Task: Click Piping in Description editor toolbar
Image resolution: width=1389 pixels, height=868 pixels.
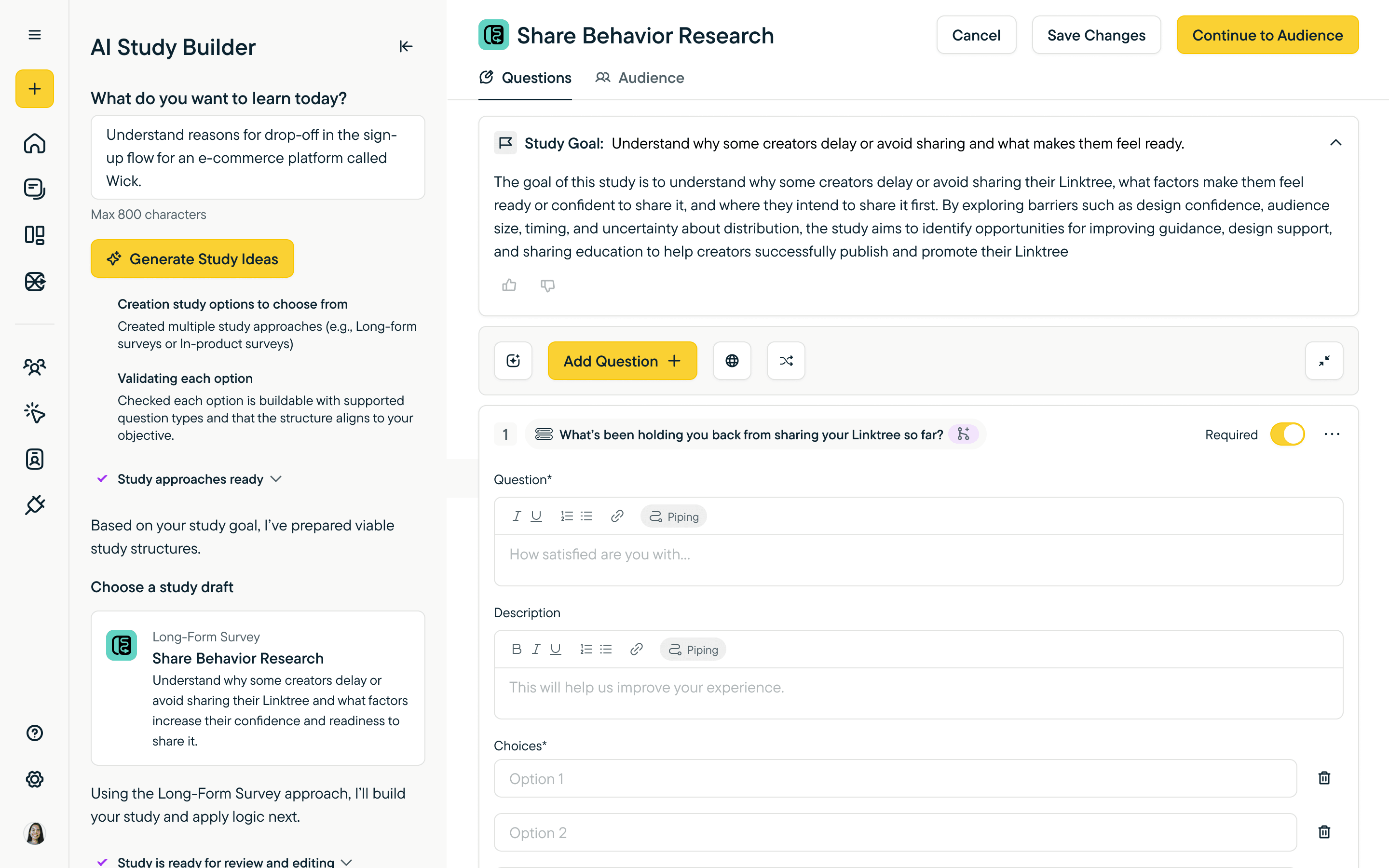Action: [694, 649]
